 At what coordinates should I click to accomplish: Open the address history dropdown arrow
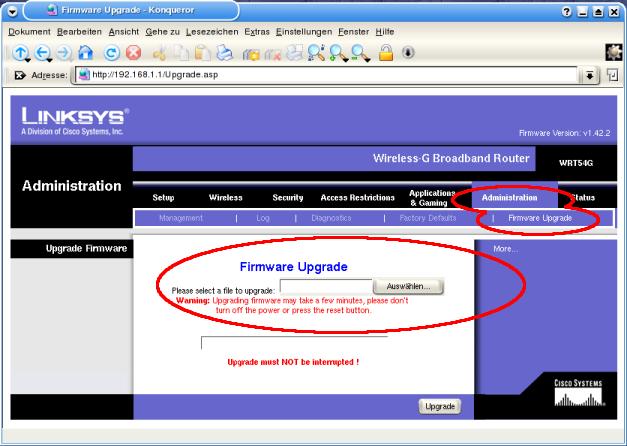pyautogui.click(x=590, y=75)
